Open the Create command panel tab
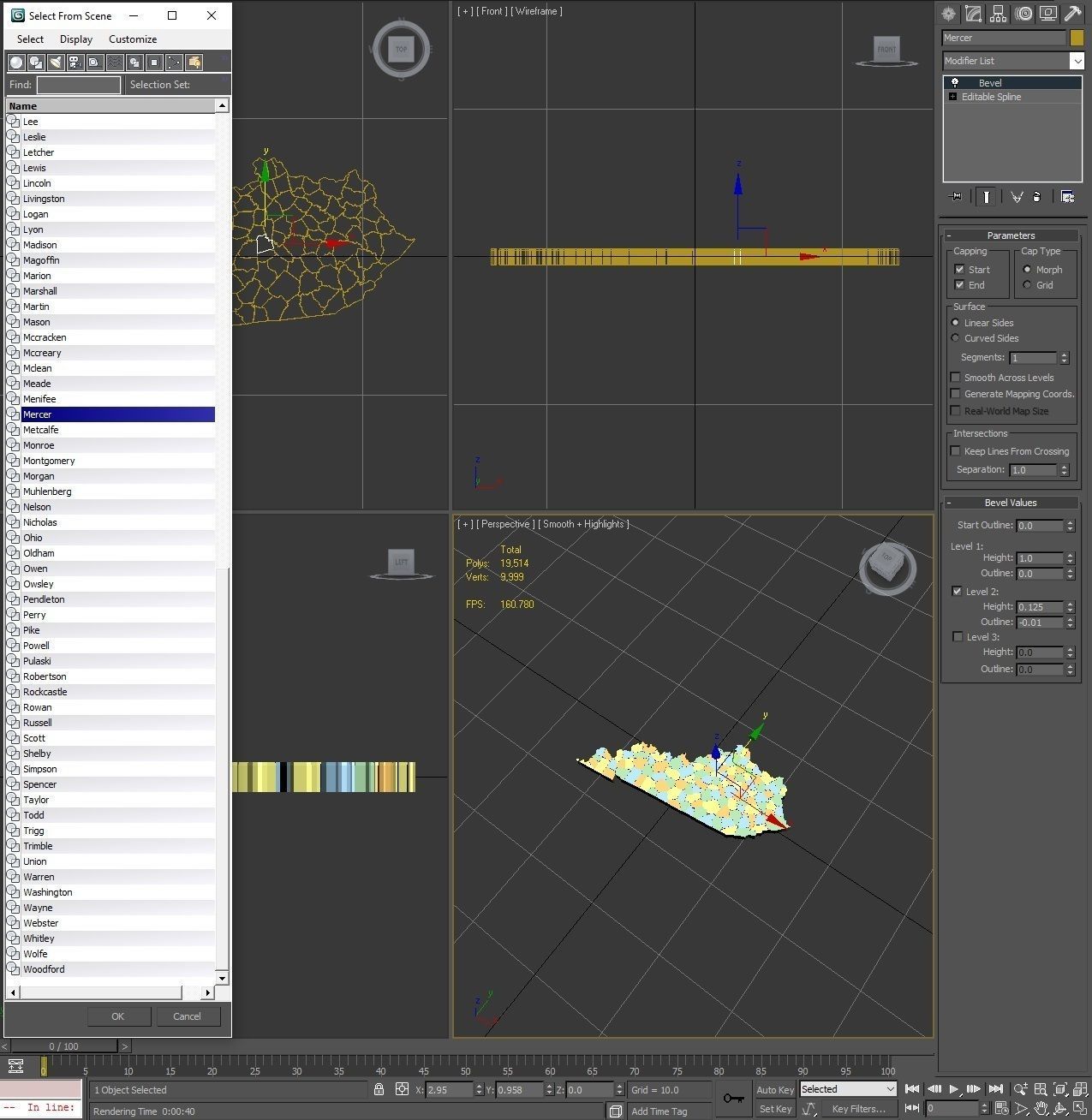1092x1120 pixels. click(x=948, y=14)
